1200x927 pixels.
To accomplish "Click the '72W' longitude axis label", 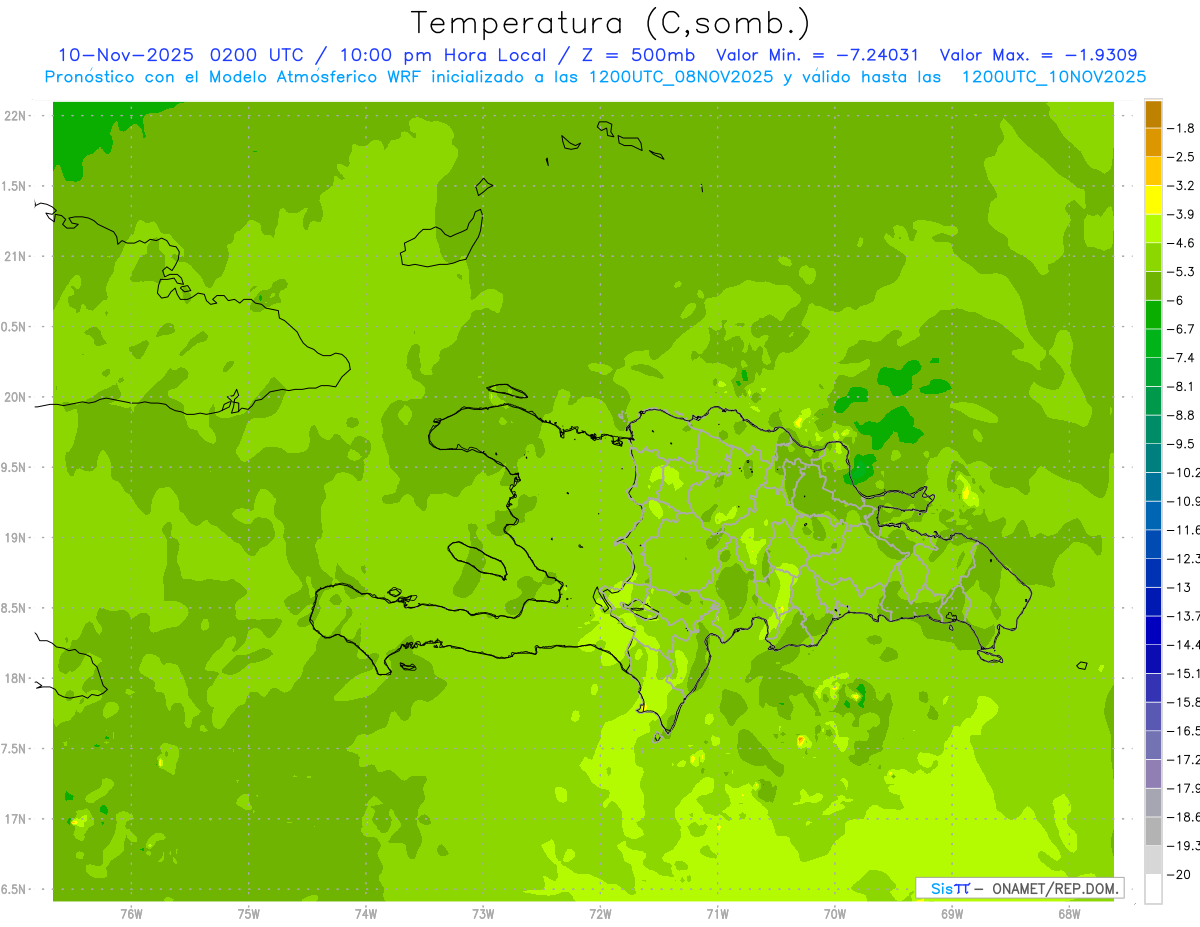I will click(600, 913).
